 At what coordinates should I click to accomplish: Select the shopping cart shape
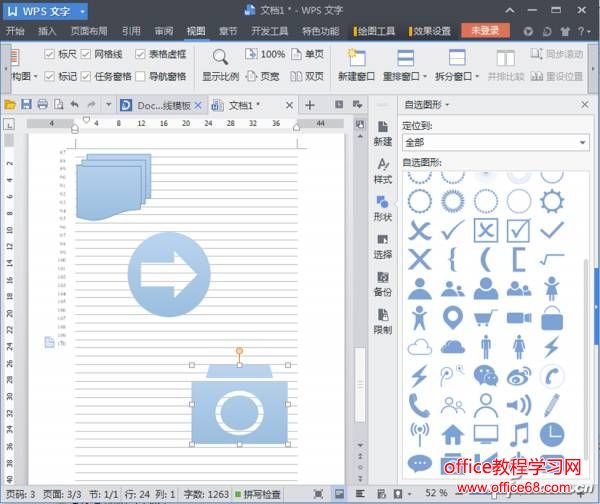tap(486, 318)
